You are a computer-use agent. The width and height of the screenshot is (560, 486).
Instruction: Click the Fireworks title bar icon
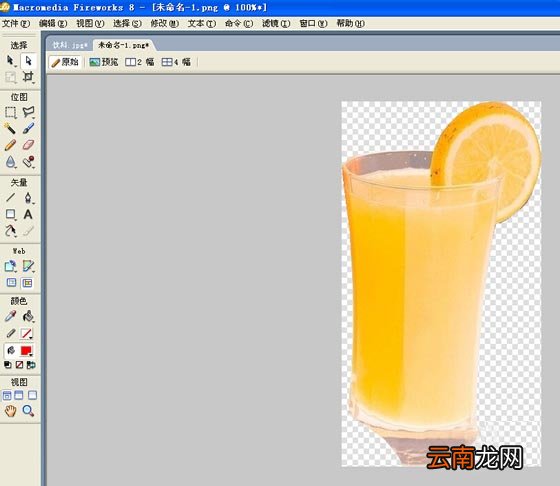coord(5,7)
